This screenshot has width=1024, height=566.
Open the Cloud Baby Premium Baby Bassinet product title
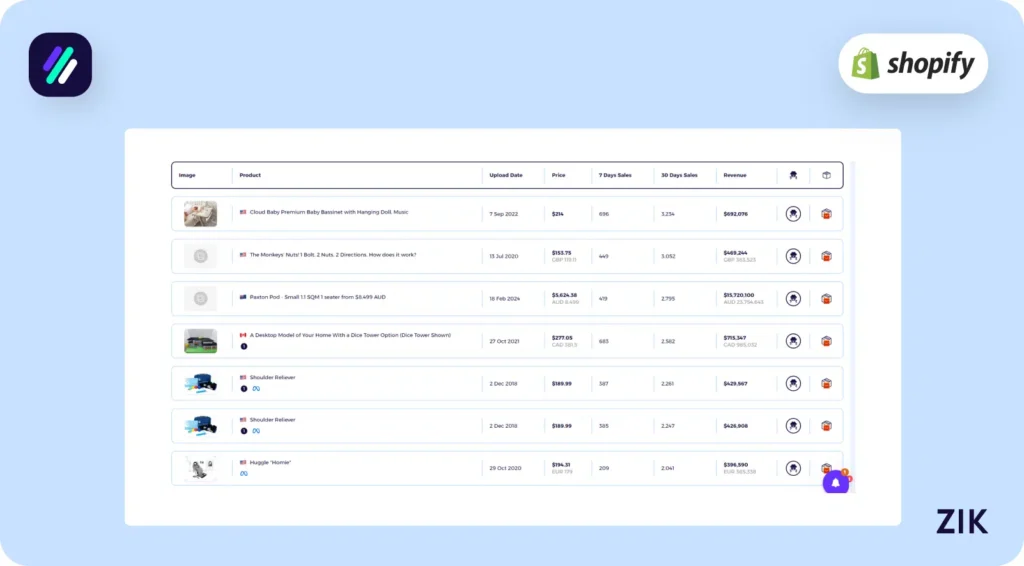pos(329,212)
